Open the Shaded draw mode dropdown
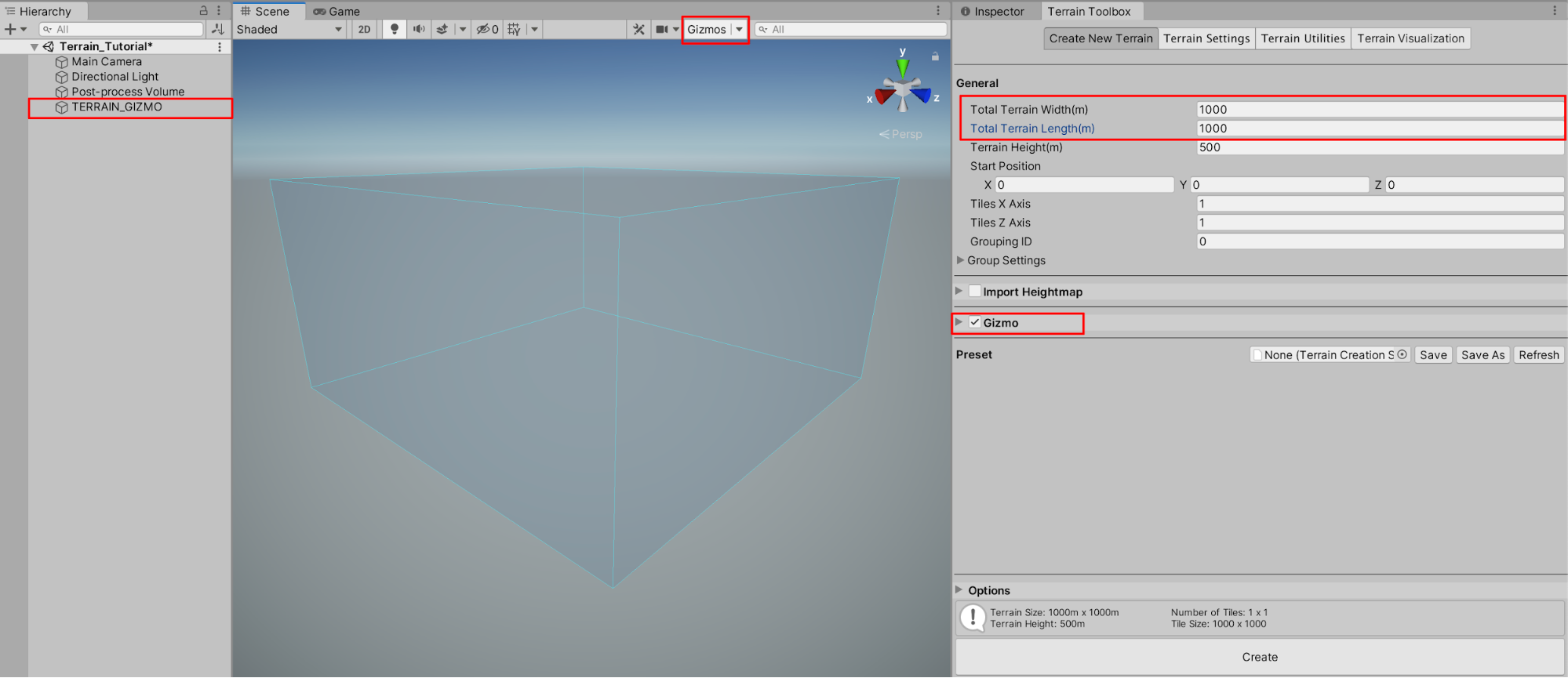 pyautogui.click(x=289, y=29)
